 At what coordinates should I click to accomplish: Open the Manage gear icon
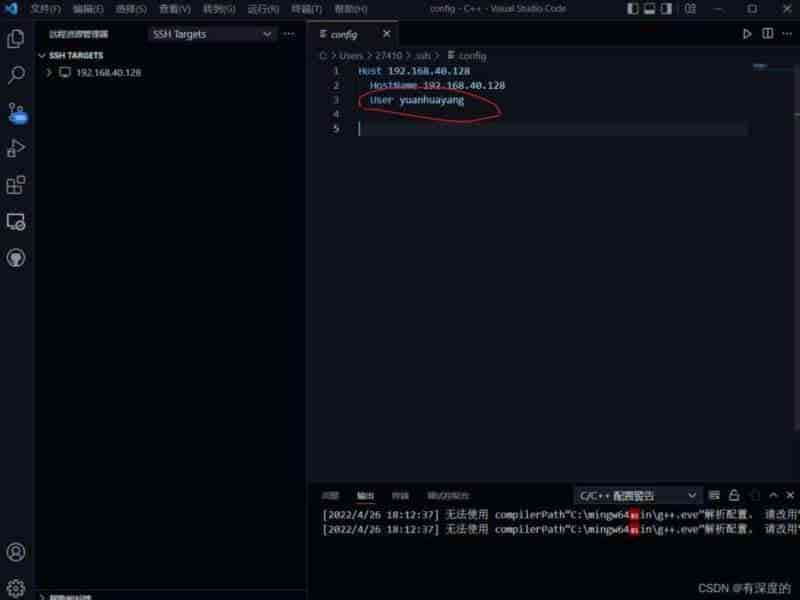(x=16, y=587)
